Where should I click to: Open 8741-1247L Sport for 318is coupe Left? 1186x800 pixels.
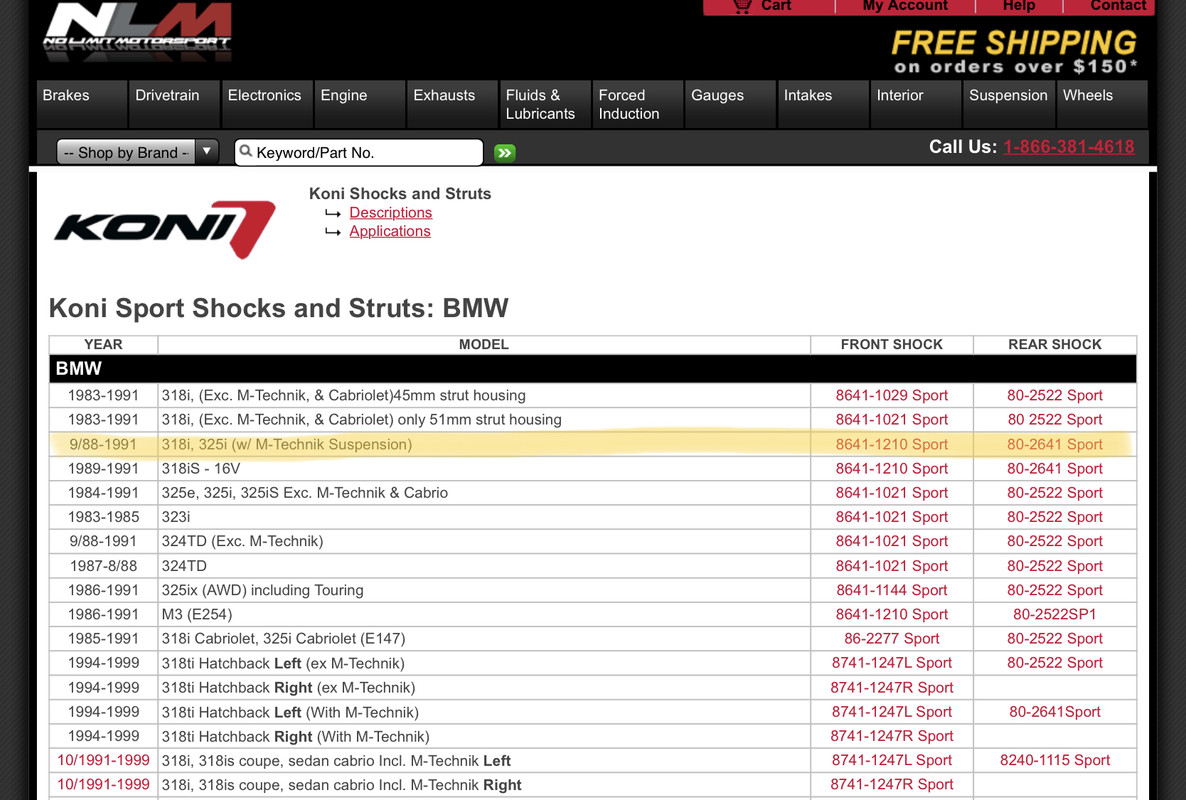tap(891, 761)
